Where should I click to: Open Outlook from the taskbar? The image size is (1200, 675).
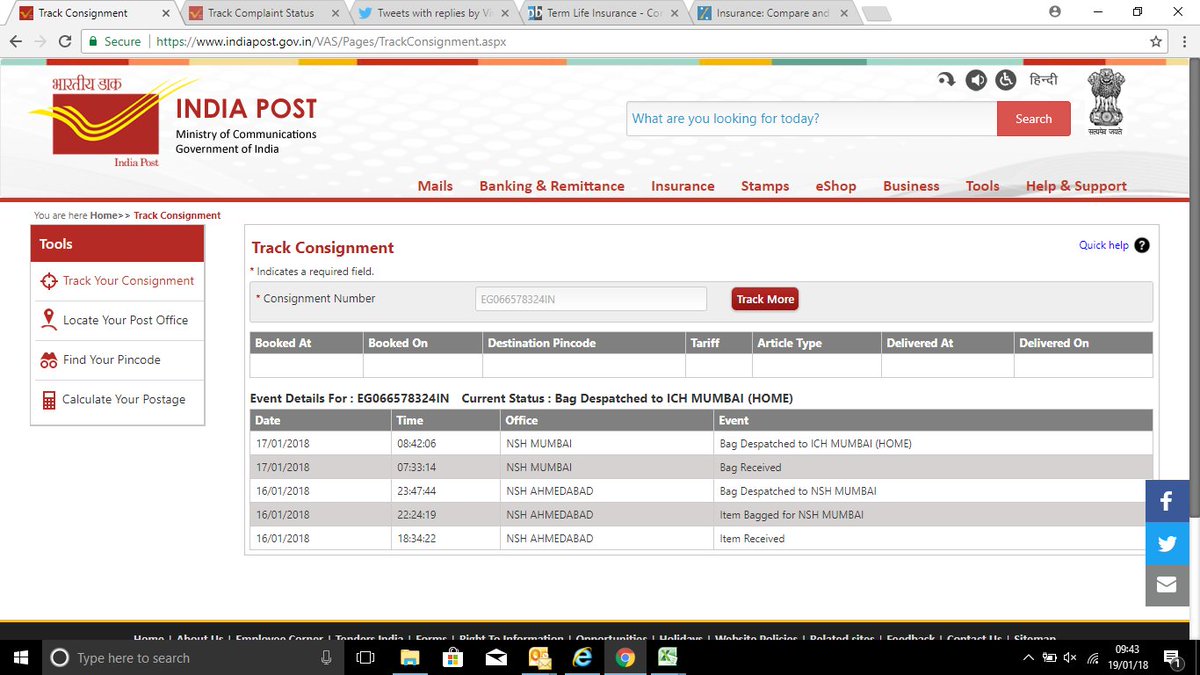[539, 657]
